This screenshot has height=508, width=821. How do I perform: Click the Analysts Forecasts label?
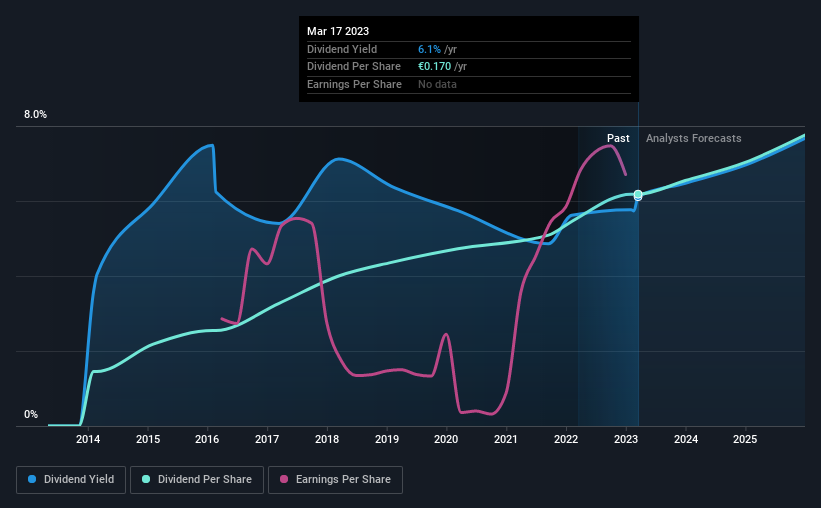click(x=693, y=138)
